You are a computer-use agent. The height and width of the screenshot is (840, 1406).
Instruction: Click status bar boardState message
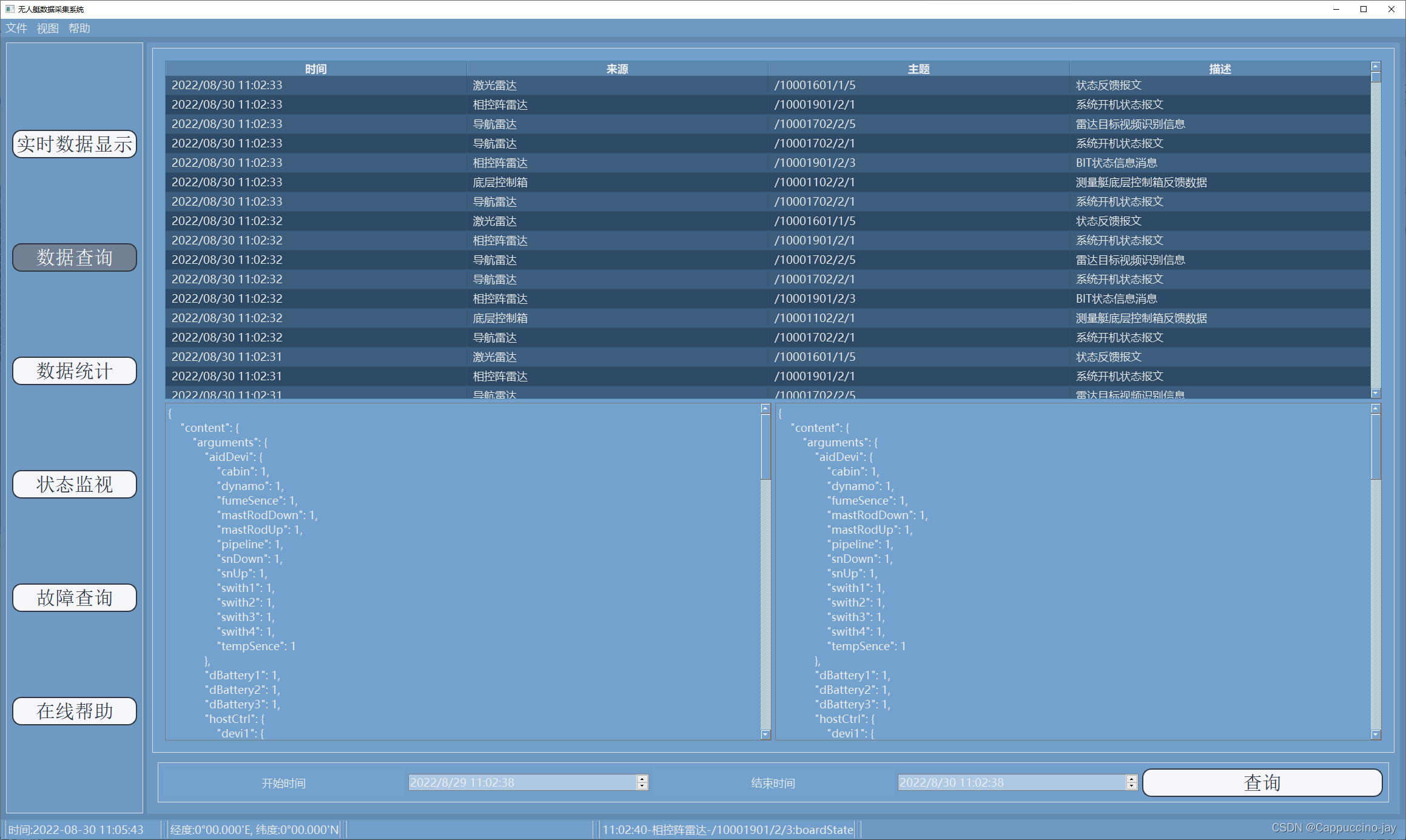tap(728, 830)
